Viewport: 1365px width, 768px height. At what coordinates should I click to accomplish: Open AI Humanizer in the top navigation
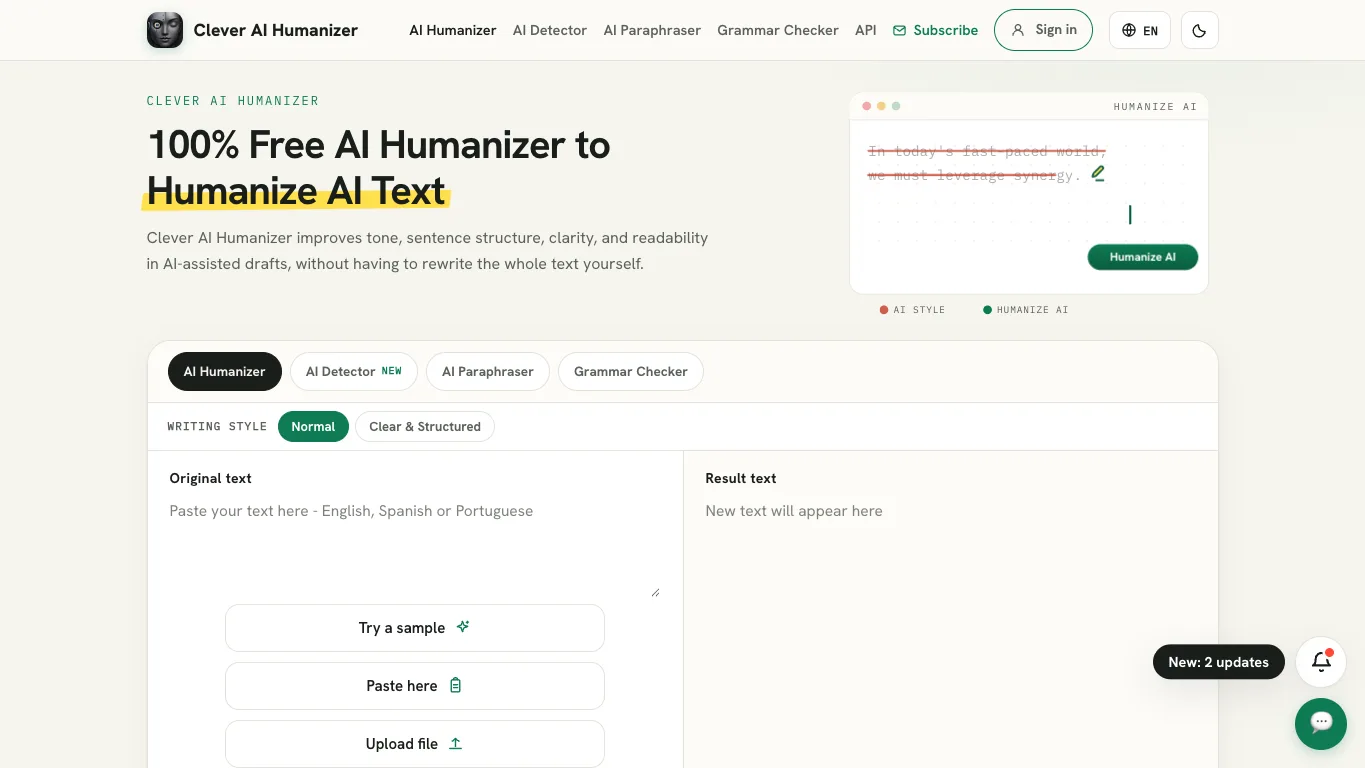[453, 30]
